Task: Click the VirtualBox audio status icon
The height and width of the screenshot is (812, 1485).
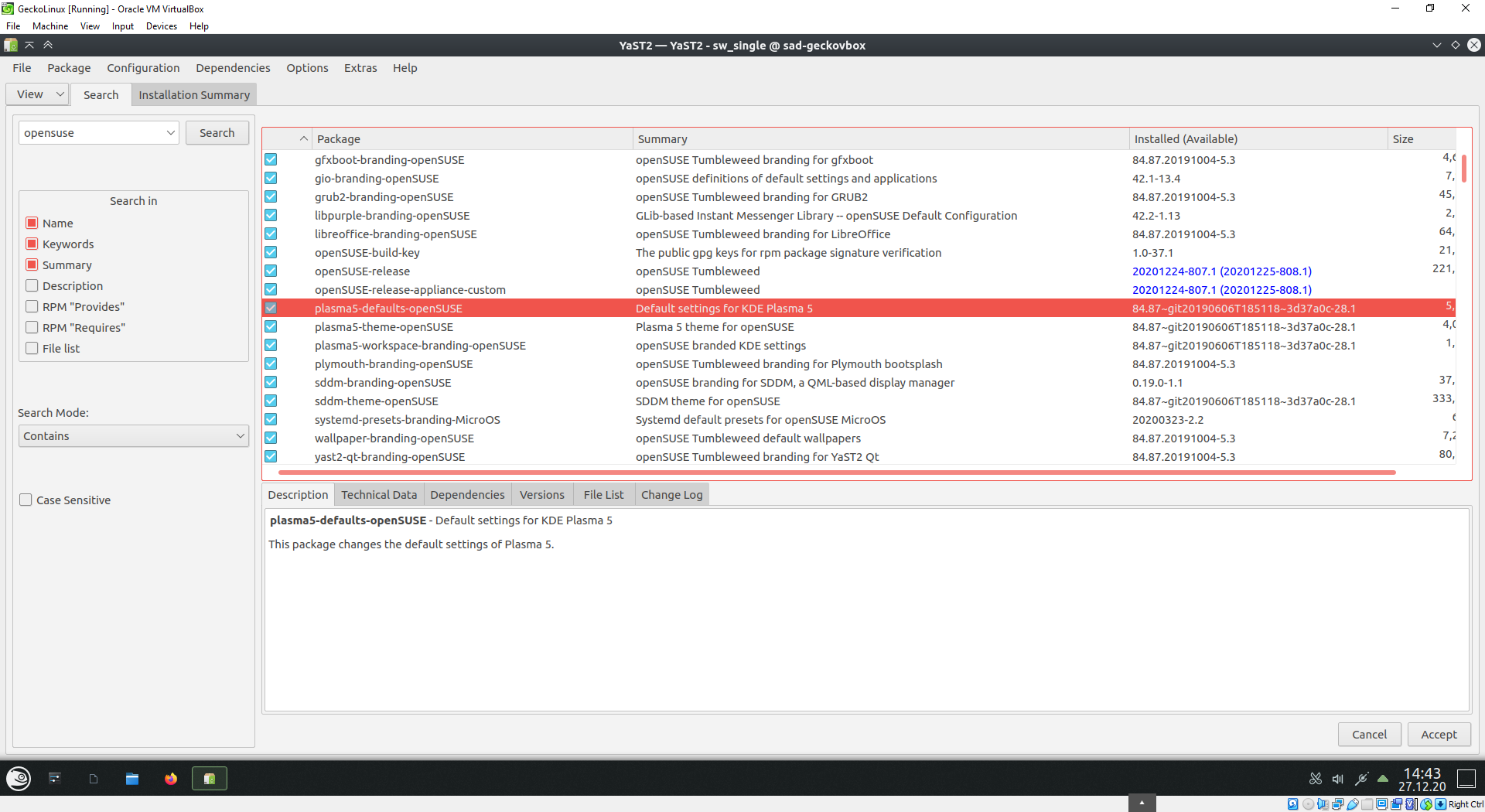Action: coord(1323,804)
